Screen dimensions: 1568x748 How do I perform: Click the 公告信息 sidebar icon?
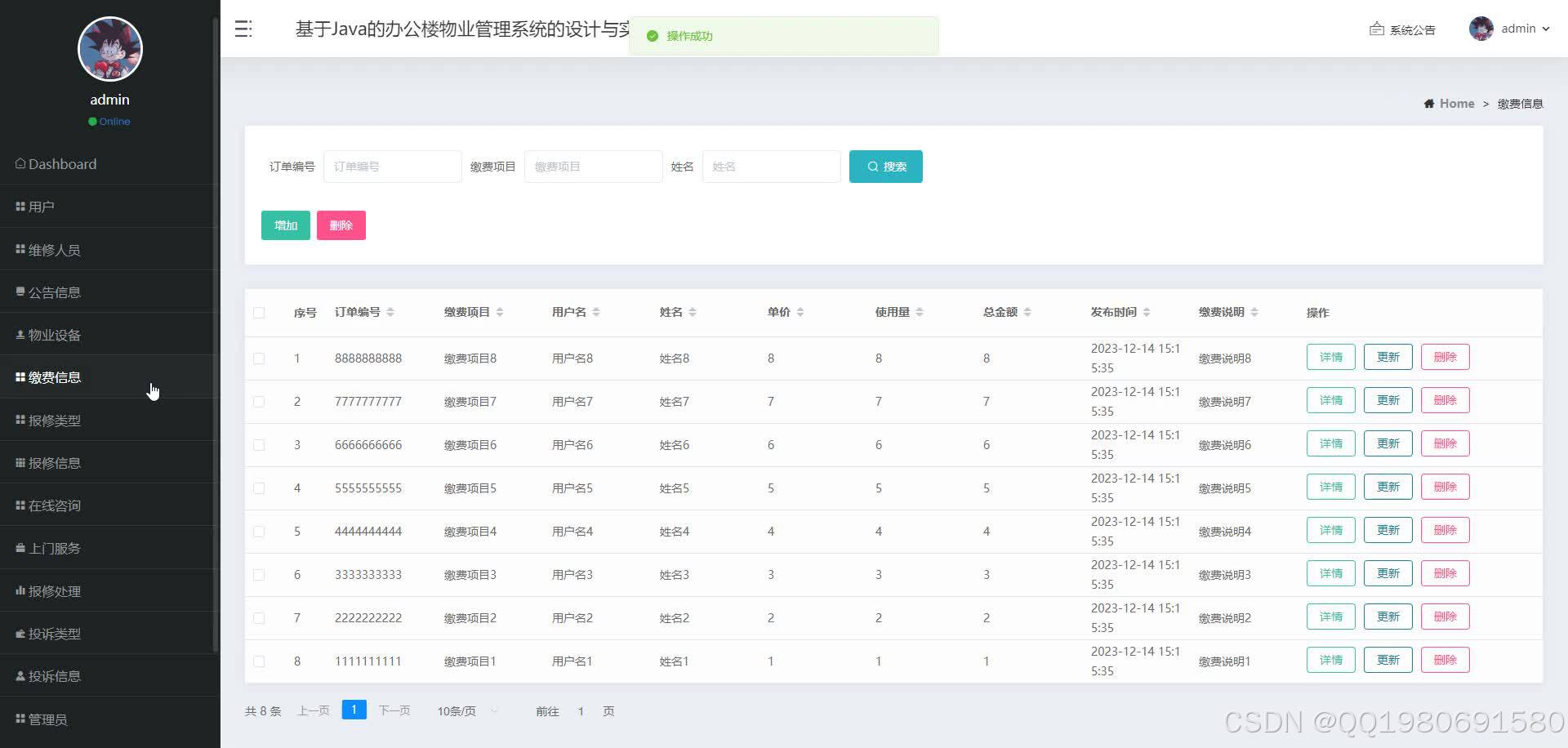20,292
